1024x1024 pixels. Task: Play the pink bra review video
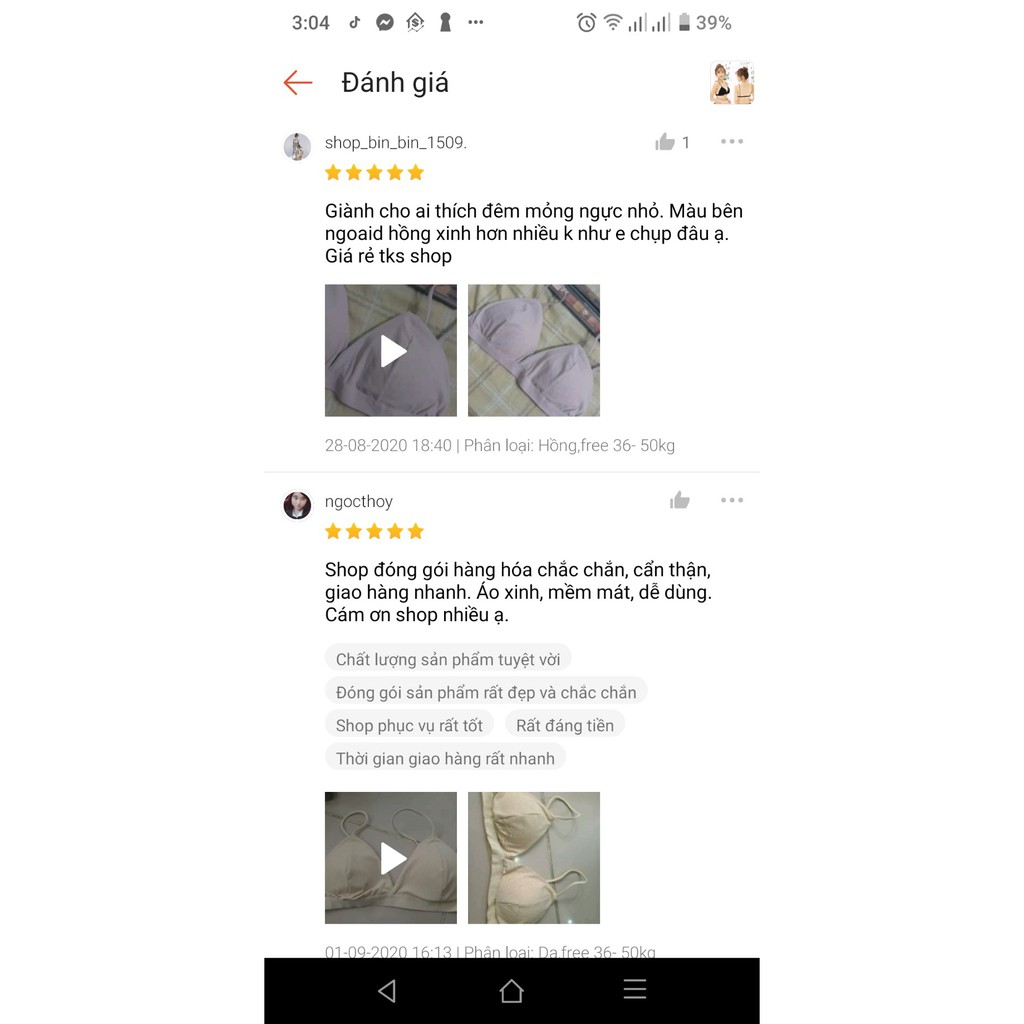391,351
